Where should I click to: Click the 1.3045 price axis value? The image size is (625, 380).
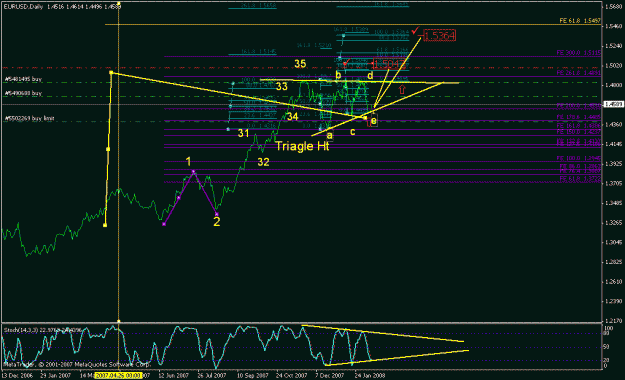[613, 242]
